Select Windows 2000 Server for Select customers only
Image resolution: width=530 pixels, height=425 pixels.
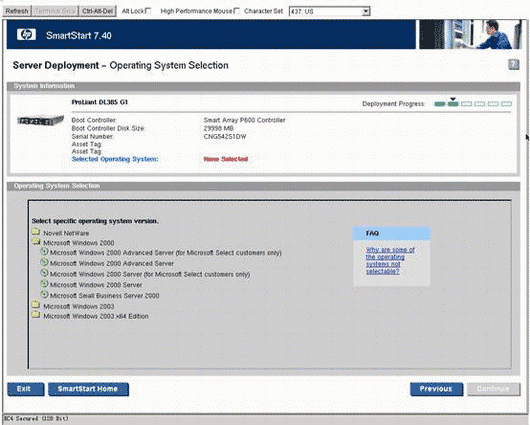pyautogui.click(x=150, y=274)
